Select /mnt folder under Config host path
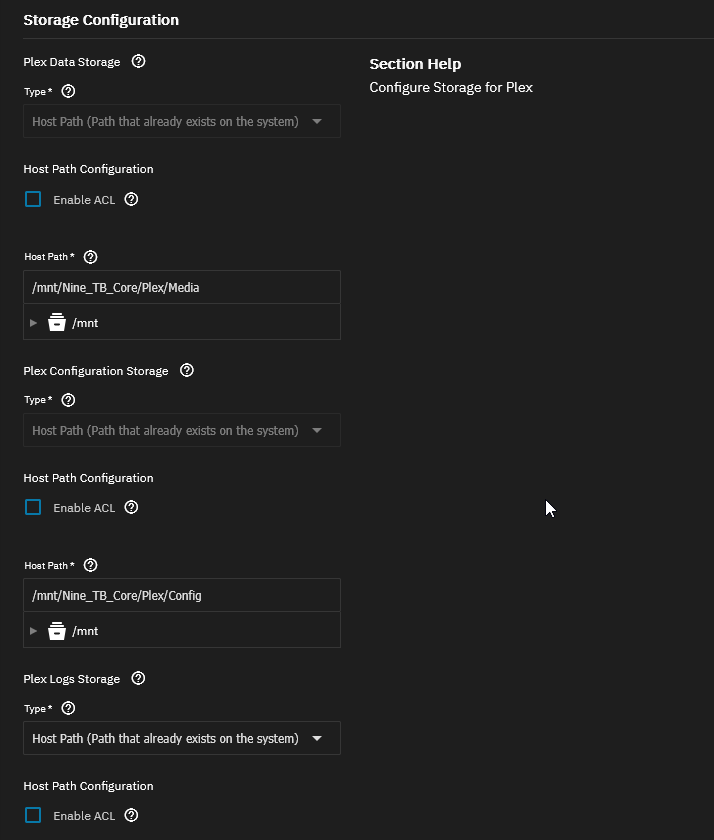The height and width of the screenshot is (840, 714). pyautogui.click(x=85, y=631)
